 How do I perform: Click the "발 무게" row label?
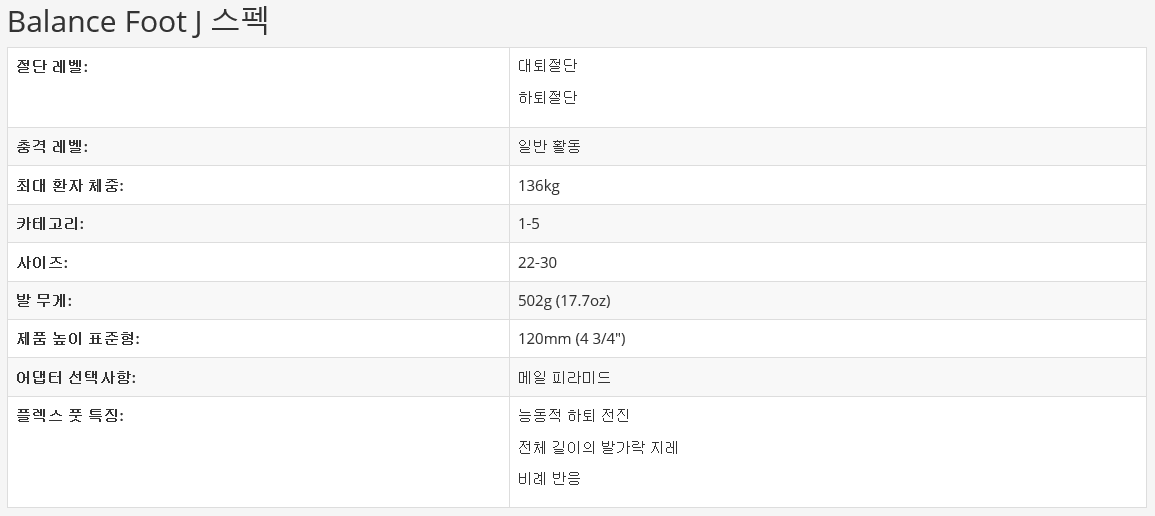tap(45, 301)
